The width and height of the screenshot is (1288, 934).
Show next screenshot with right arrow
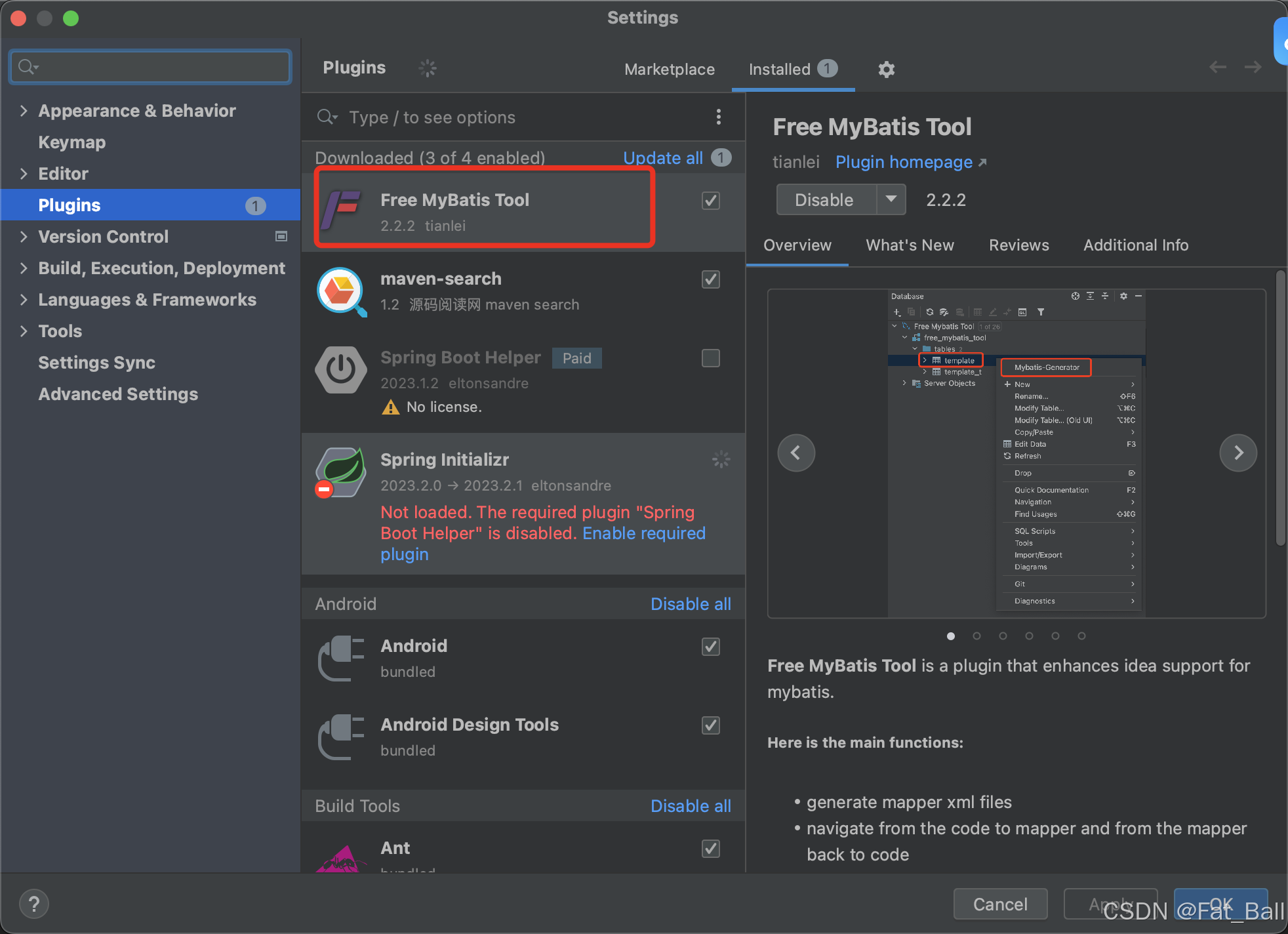(x=1238, y=453)
